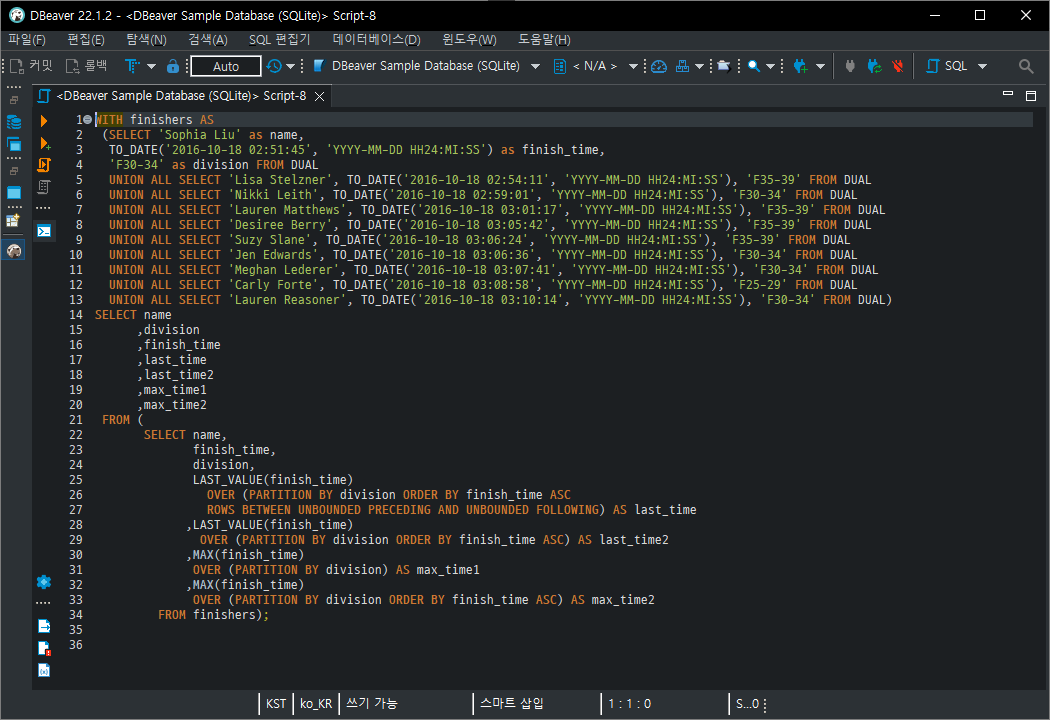Click the disconnect red plug icon
The height and width of the screenshot is (720, 1050).
(897, 66)
